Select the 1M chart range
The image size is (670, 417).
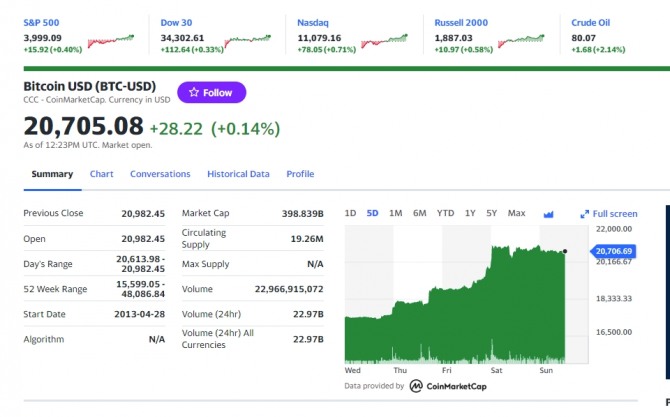396,213
